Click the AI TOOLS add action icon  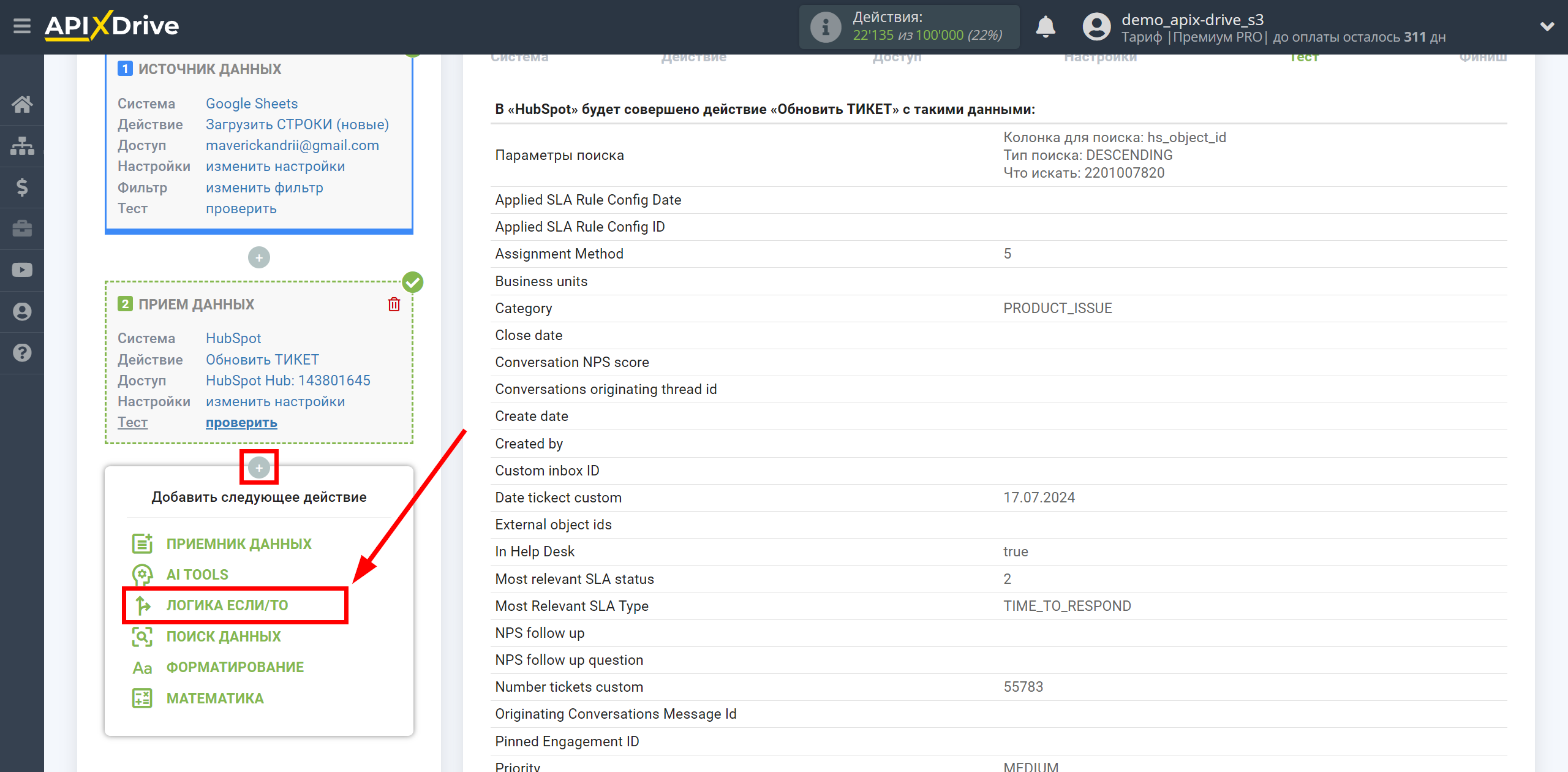(141, 573)
